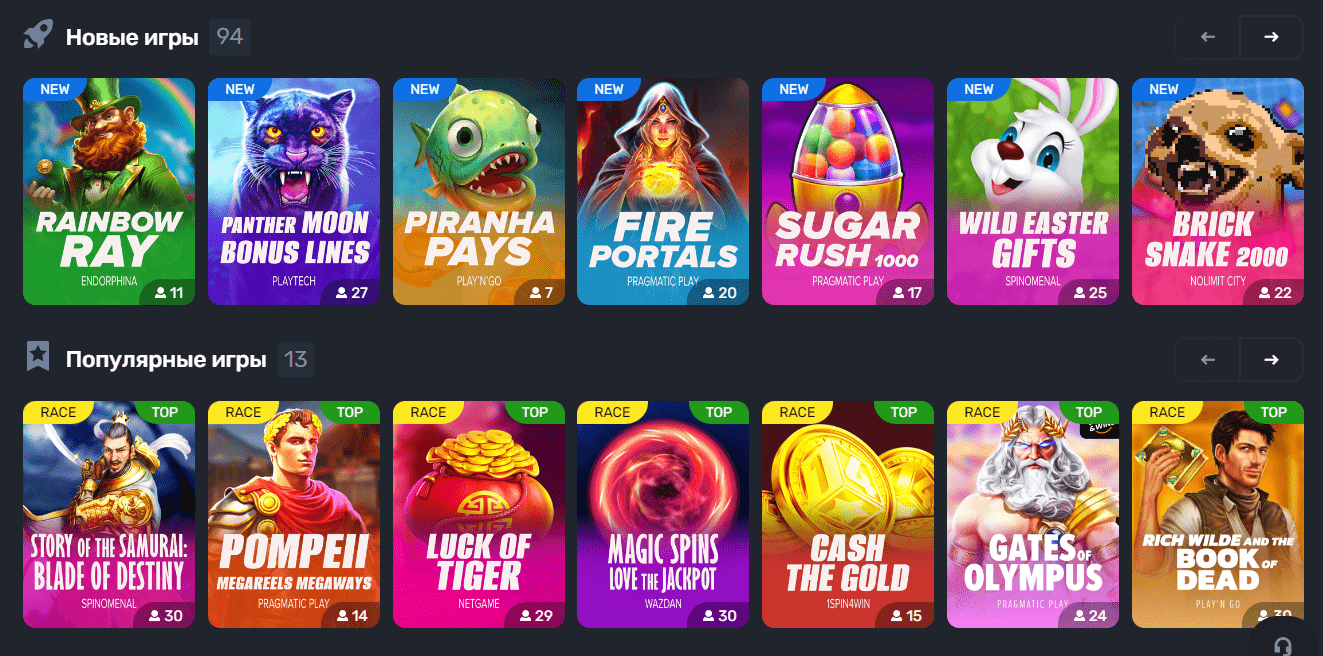Show next Популярные игры with right arrow
This screenshot has width=1323, height=656.
pos(1271,359)
